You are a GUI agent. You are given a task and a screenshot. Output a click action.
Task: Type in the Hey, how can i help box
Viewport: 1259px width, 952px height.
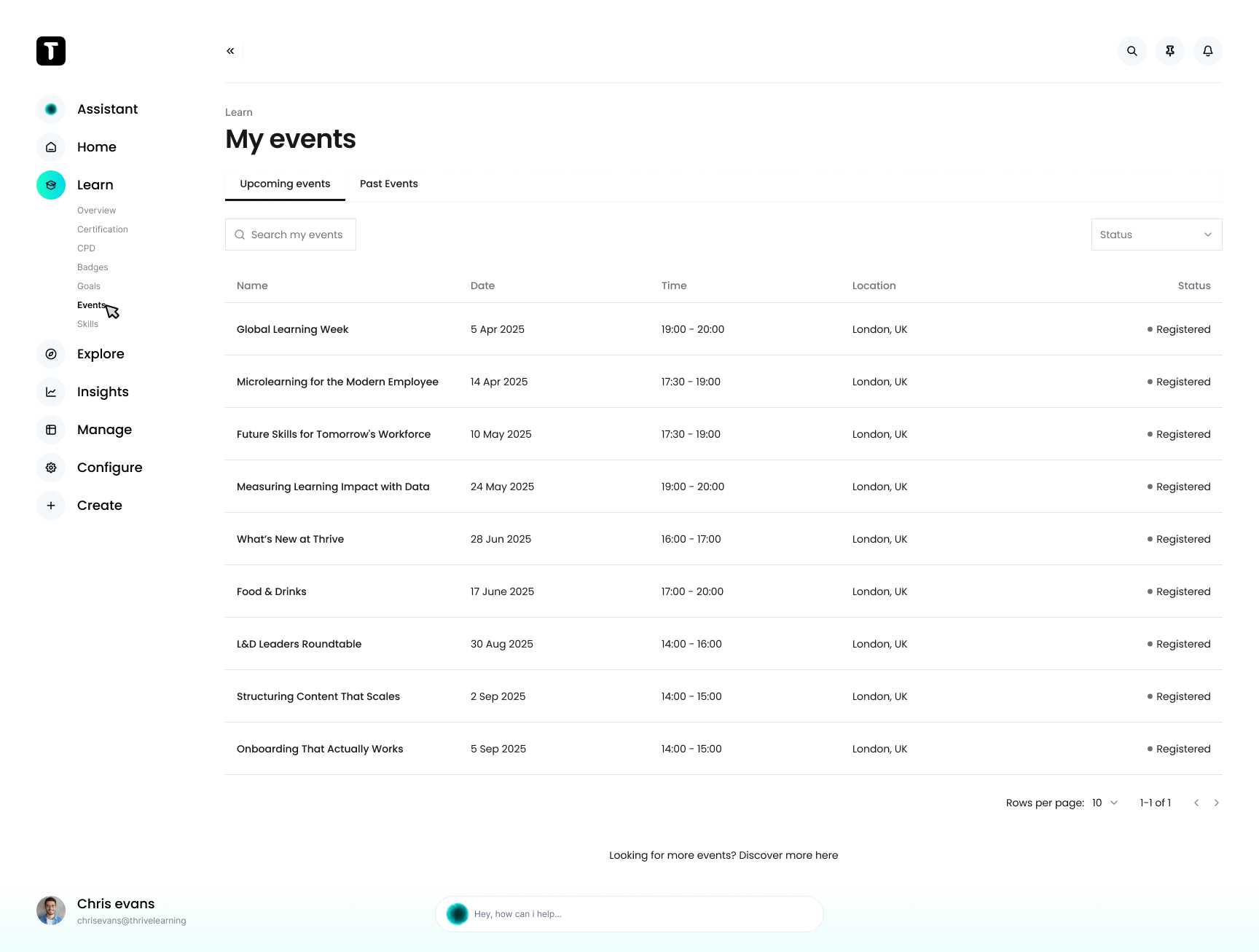point(629,913)
